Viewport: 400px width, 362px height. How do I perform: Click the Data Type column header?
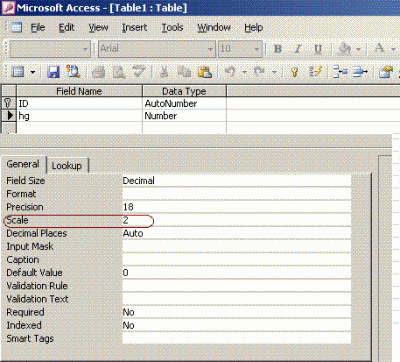click(184, 91)
